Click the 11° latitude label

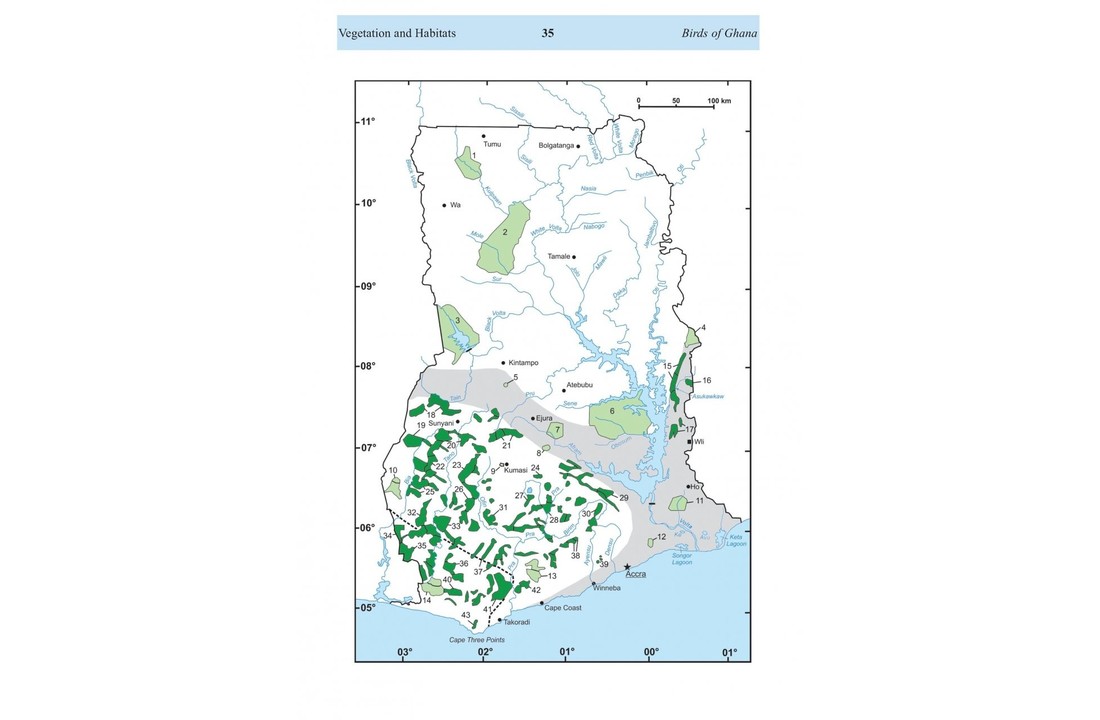368,121
